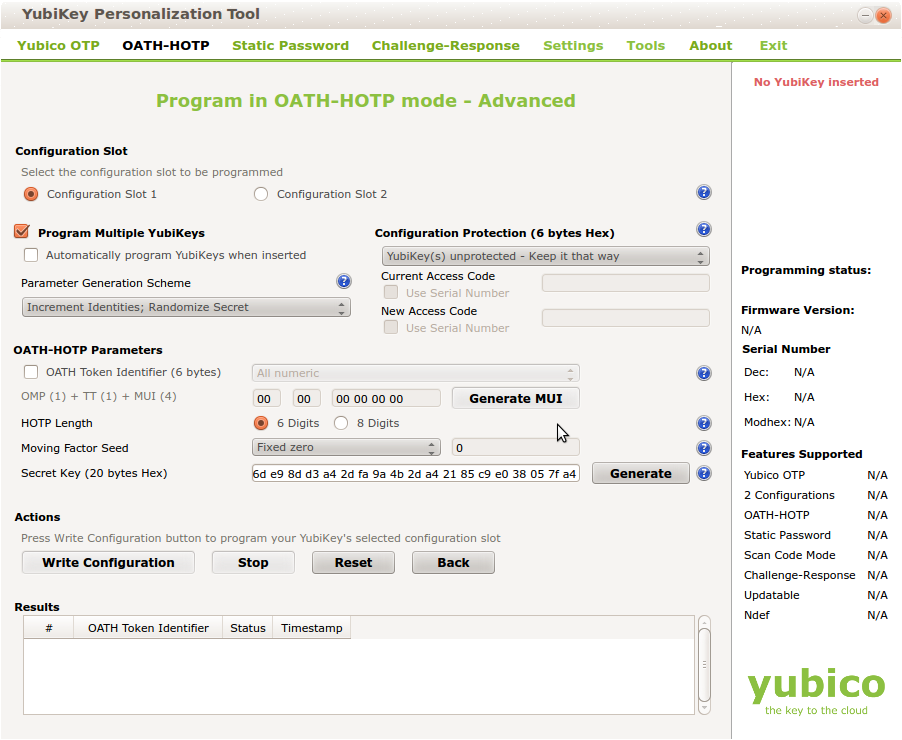The width and height of the screenshot is (902, 740).
Task: Open help for Parameter Generation Scheme
Action: (x=344, y=281)
